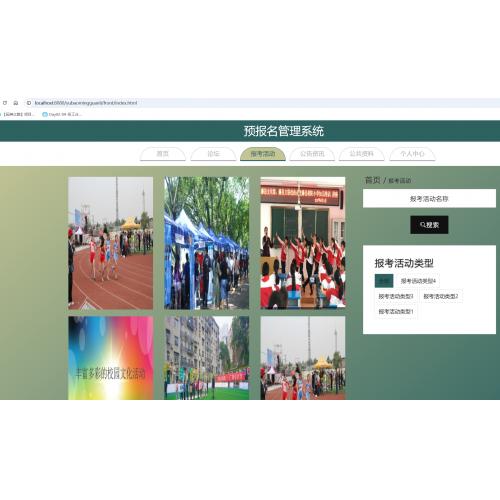500x500 pixels.
Task: Filter by 报考活动类型2
Action: click(441, 296)
